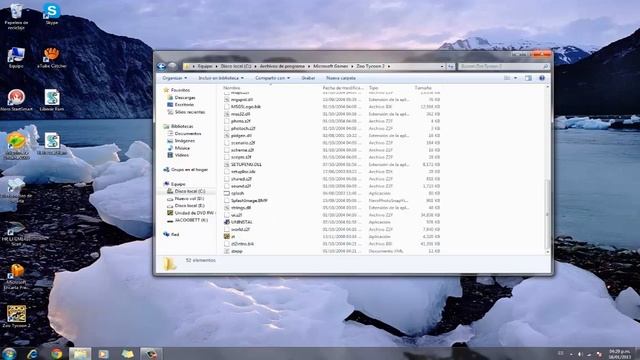The height and width of the screenshot is (360, 640).
Task: Select Bibliotecas in the navigation pane
Action: pyautogui.click(x=182, y=127)
